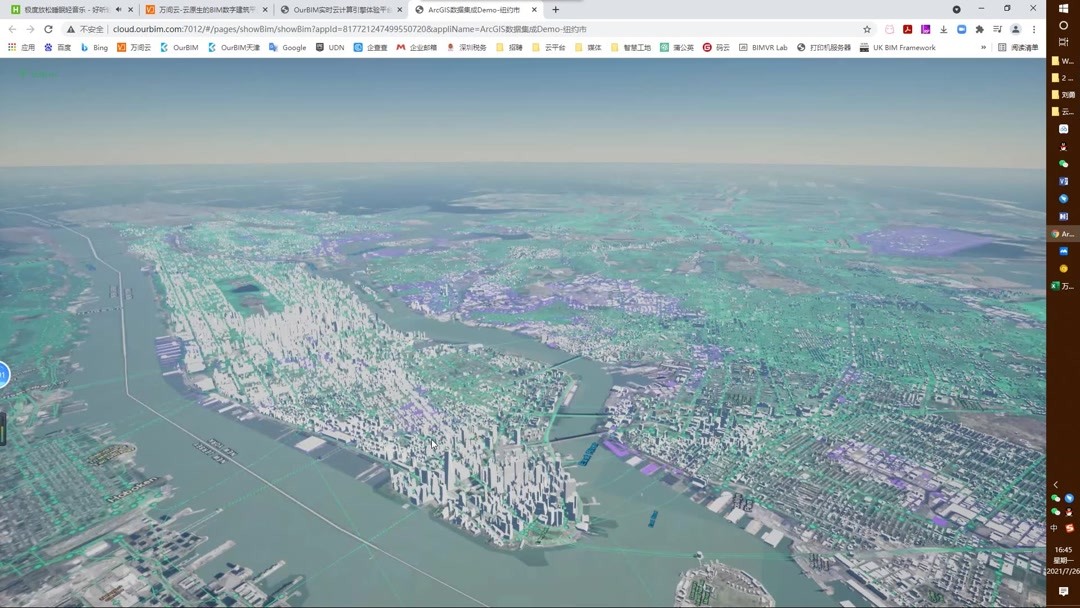Open the browser downloads icon
Image resolution: width=1080 pixels, height=608 pixels.
coord(944,29)
